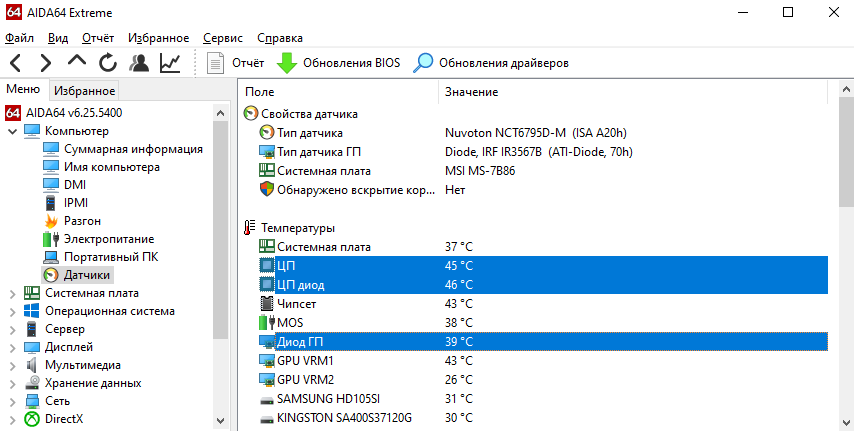Expand the DirectX tree node

point(13,419)
